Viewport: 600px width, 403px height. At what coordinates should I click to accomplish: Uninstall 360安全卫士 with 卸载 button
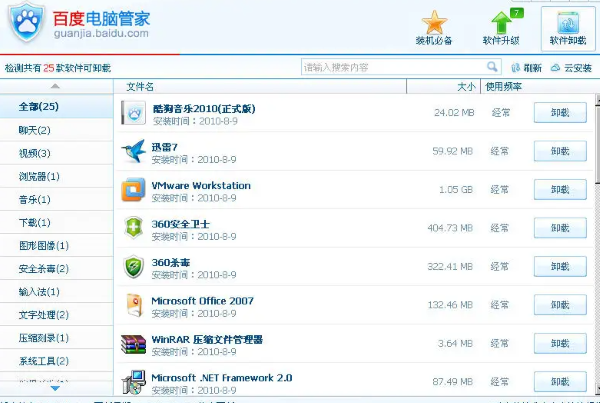pos(560,228)
